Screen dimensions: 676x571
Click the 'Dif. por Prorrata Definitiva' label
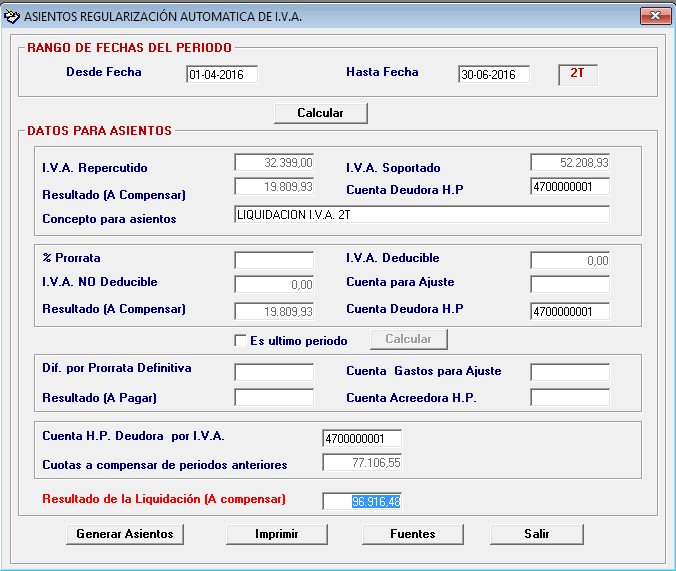click(117, 368)
